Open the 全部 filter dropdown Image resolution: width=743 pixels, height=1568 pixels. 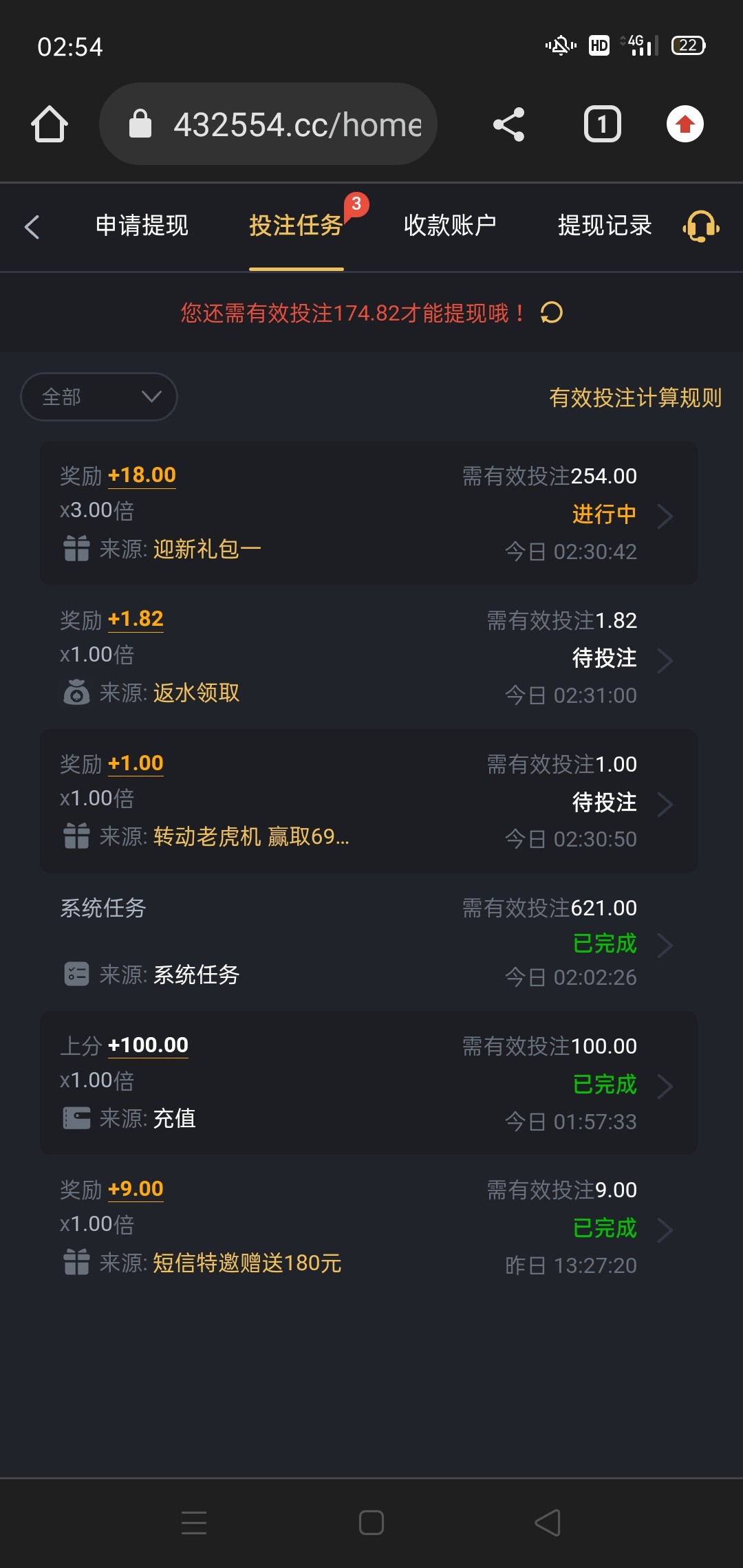(99, 397)
